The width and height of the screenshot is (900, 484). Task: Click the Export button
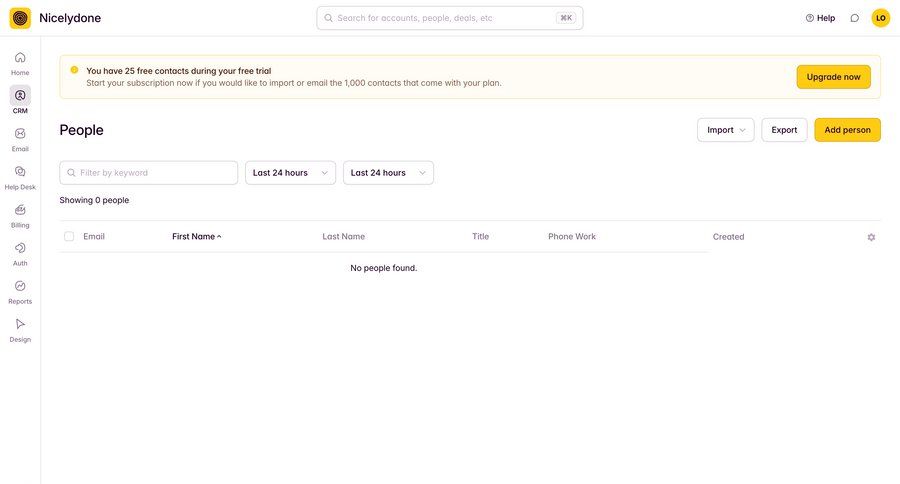784,130
